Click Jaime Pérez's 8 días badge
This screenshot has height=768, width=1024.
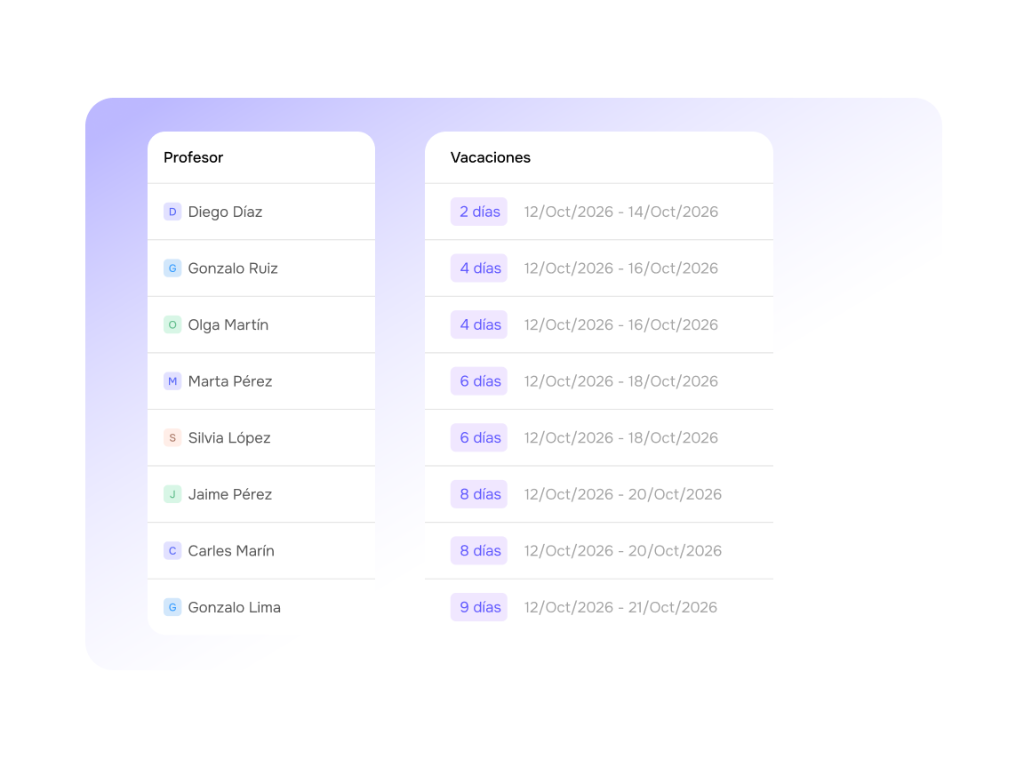coord(479,494)
